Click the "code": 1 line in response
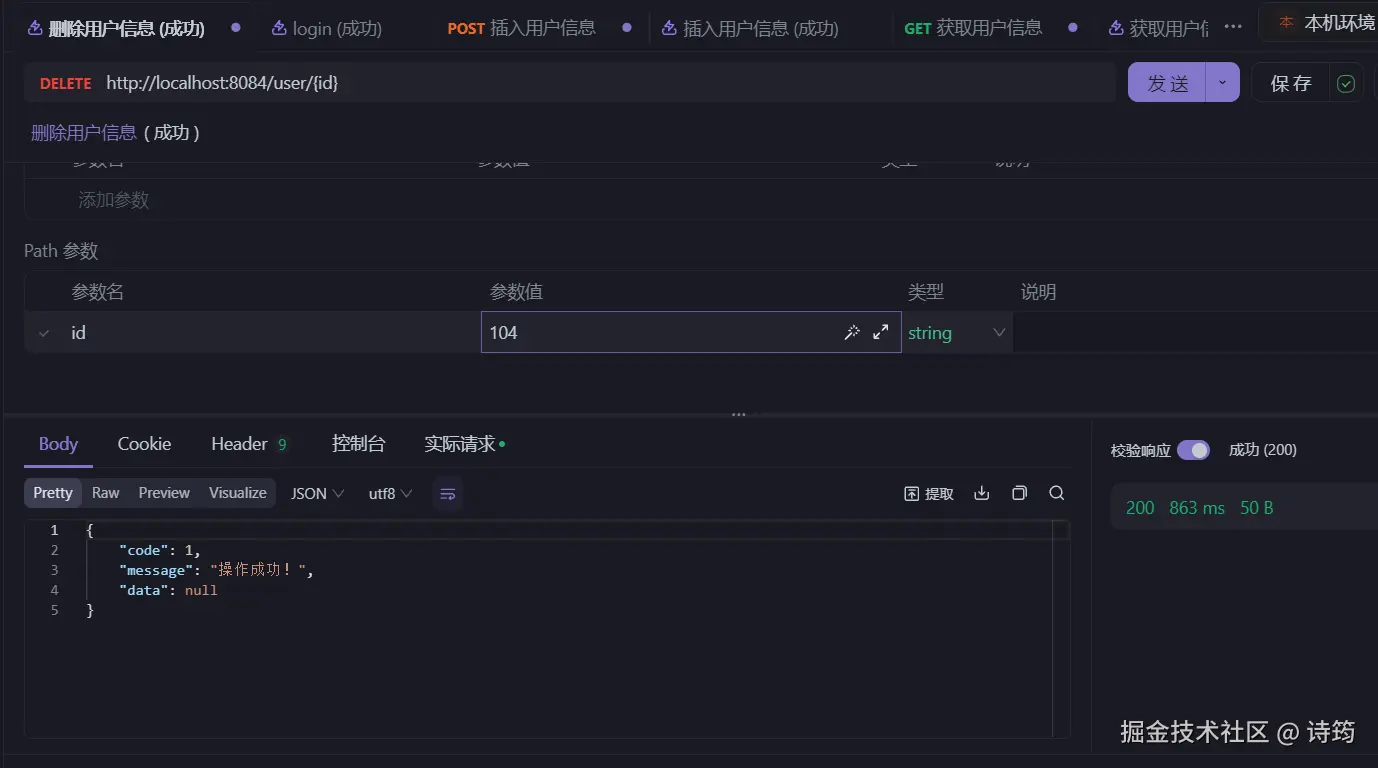The height and width of the screenshot is (768, 1378). pyautogui.click(x=160, y=550)
